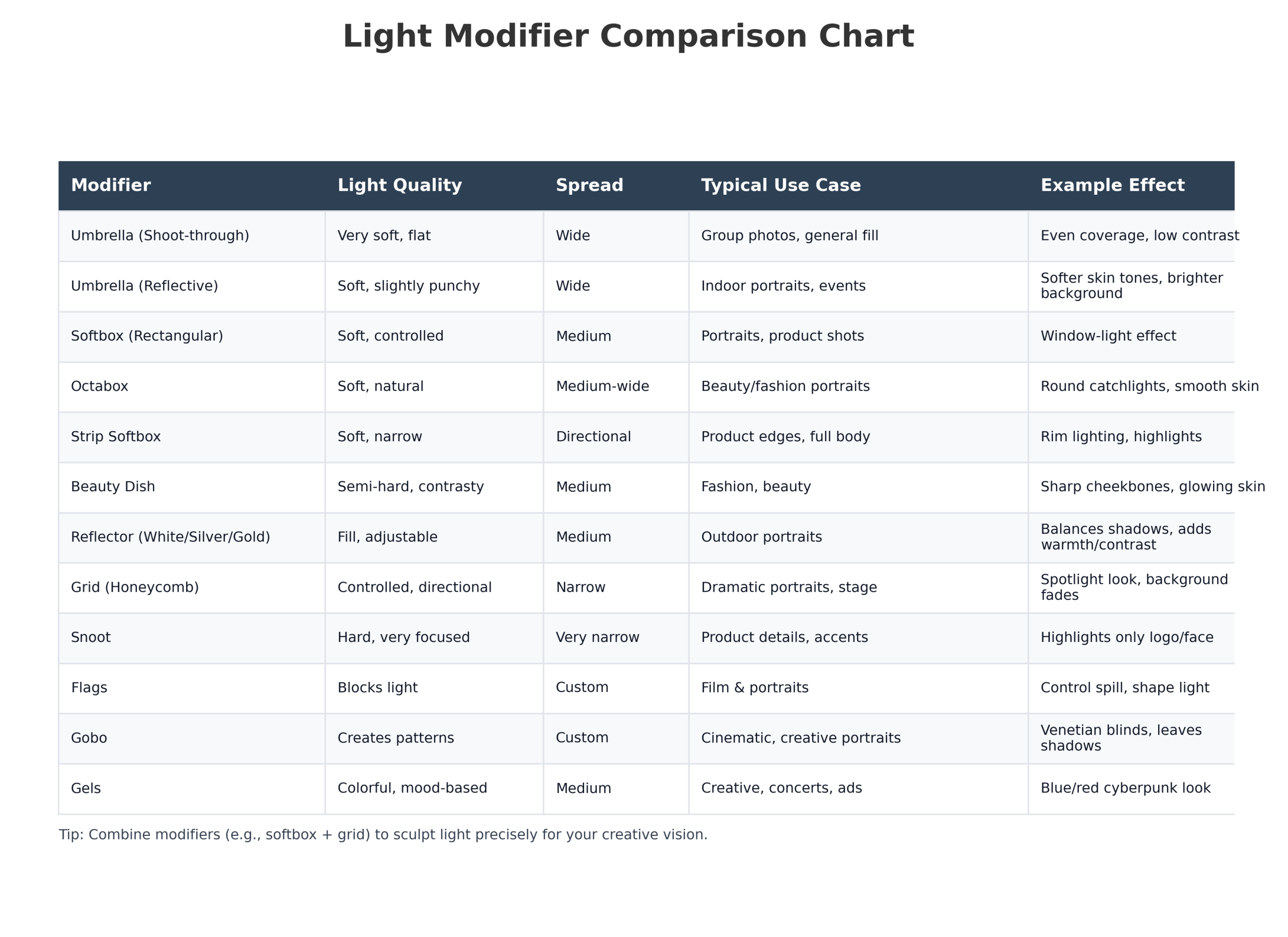Click the Octabox modifier cell
Screen dimensions: 1288x937
point(100,386)
